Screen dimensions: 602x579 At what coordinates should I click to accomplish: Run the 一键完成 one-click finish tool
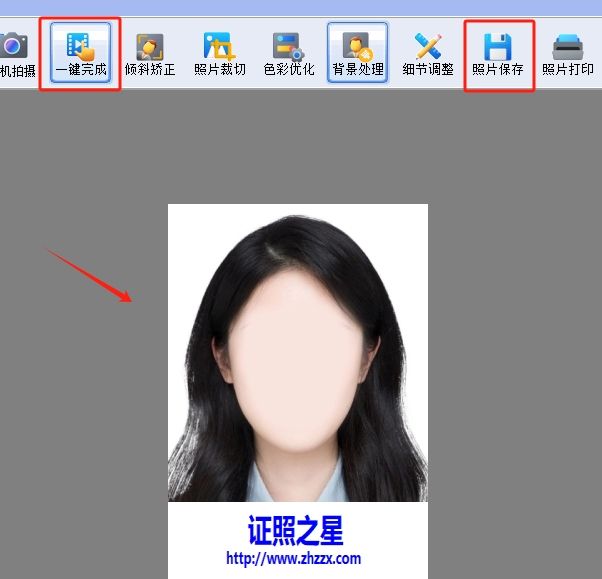pos(81,53)
